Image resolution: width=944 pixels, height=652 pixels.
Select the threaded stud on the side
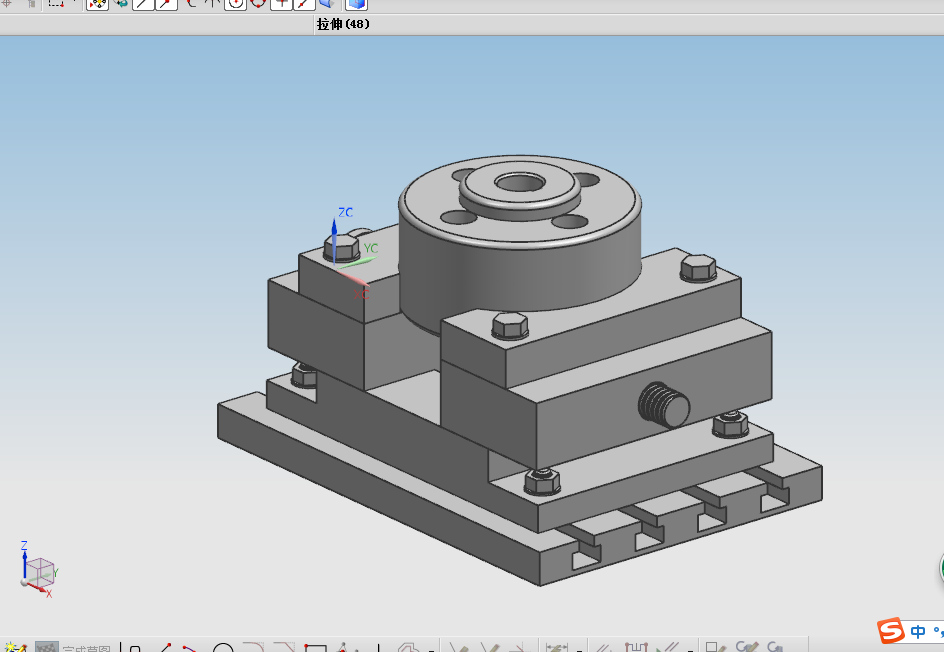[x=664, y=405]
